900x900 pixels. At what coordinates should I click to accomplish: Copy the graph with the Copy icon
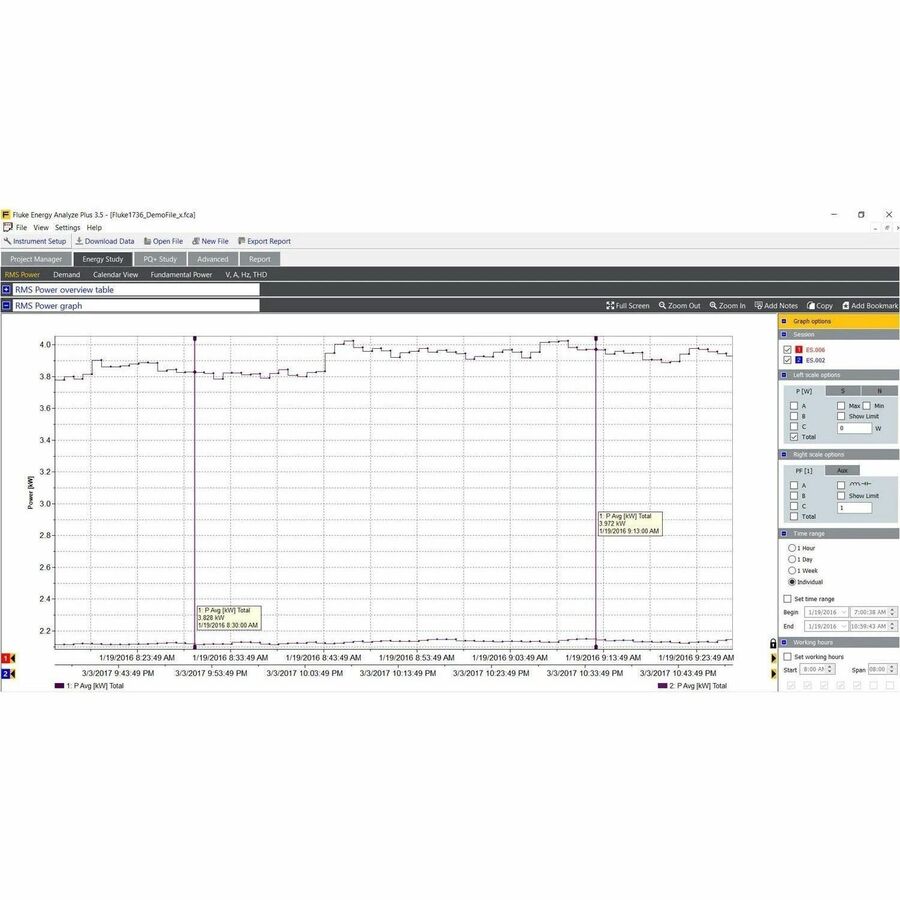click(819, 305)
